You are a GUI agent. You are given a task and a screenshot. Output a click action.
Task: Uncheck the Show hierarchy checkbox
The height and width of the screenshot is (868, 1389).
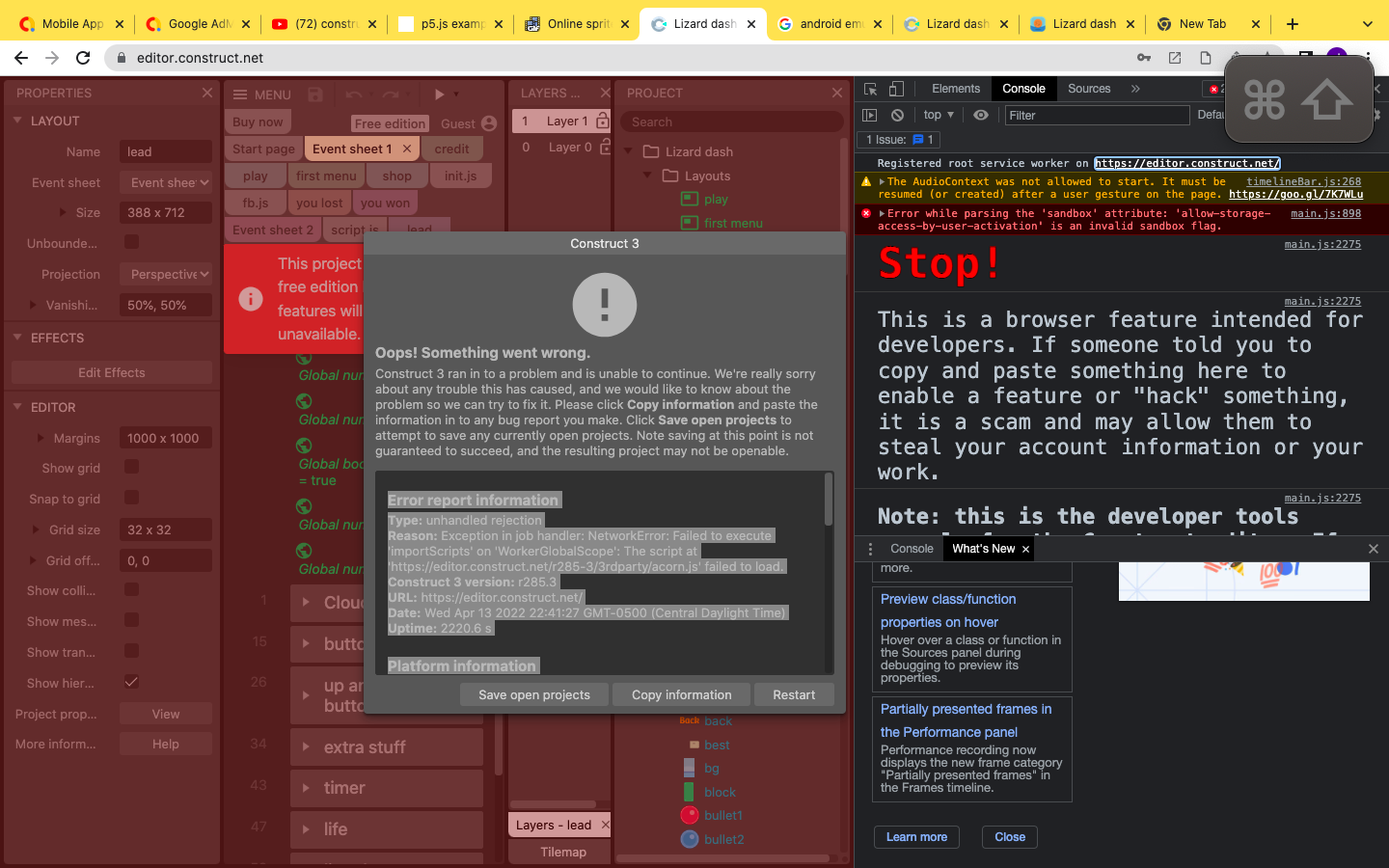[132, 682]
